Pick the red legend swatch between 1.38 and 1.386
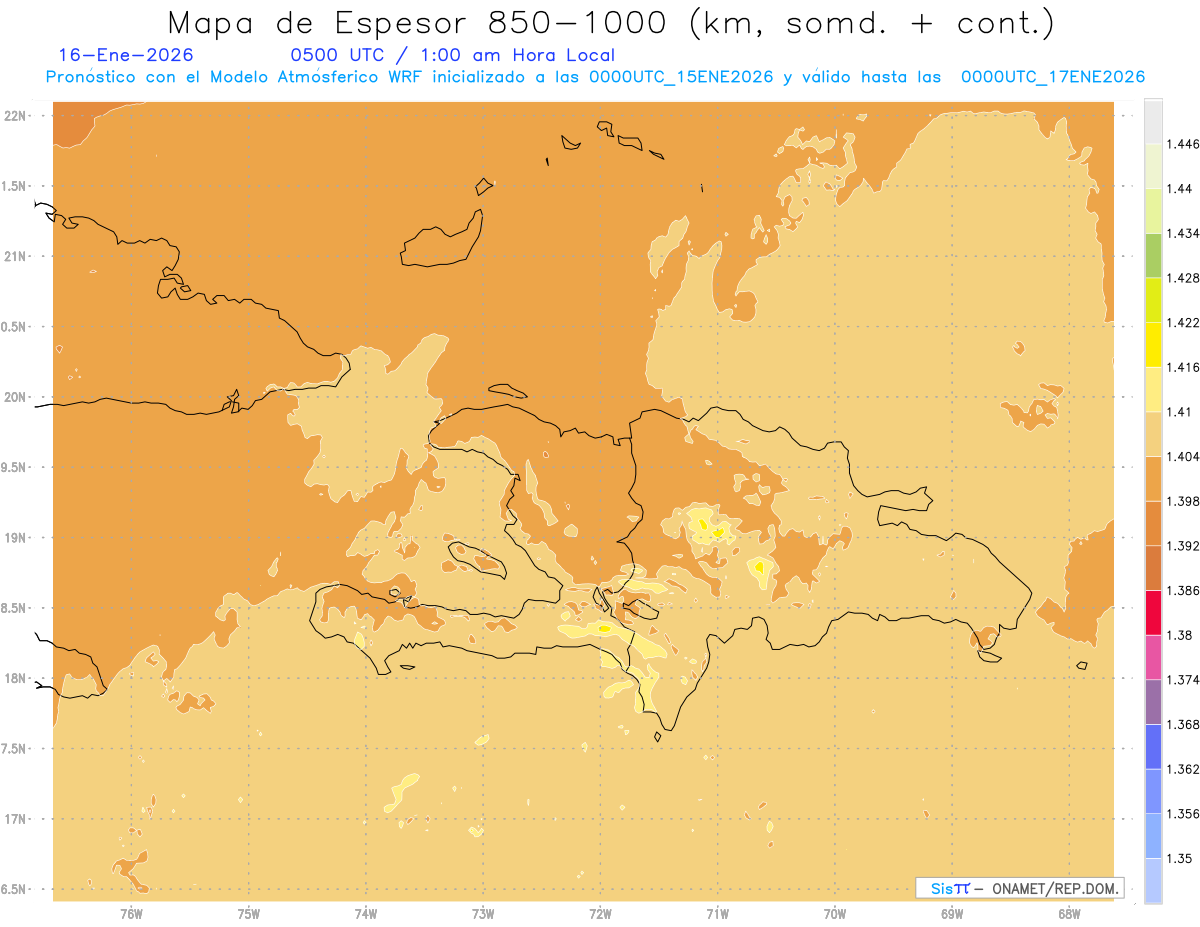This screenshot has width=1200, height=927. click(1153, 612)
